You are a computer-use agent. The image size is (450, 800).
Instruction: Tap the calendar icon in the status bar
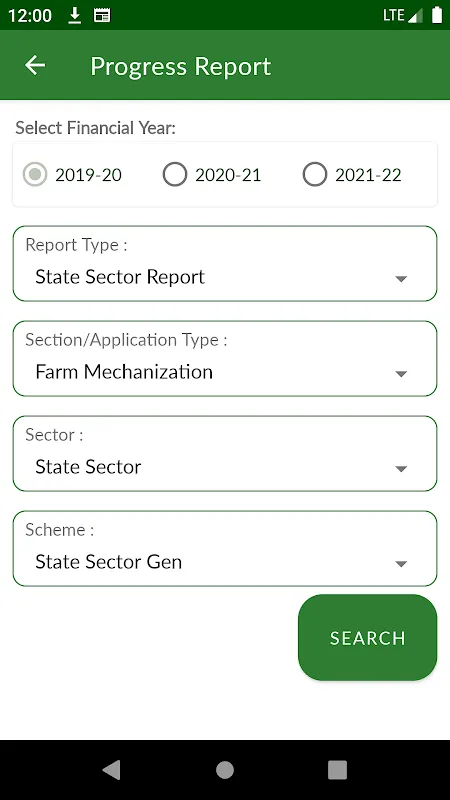click(102, 16)
